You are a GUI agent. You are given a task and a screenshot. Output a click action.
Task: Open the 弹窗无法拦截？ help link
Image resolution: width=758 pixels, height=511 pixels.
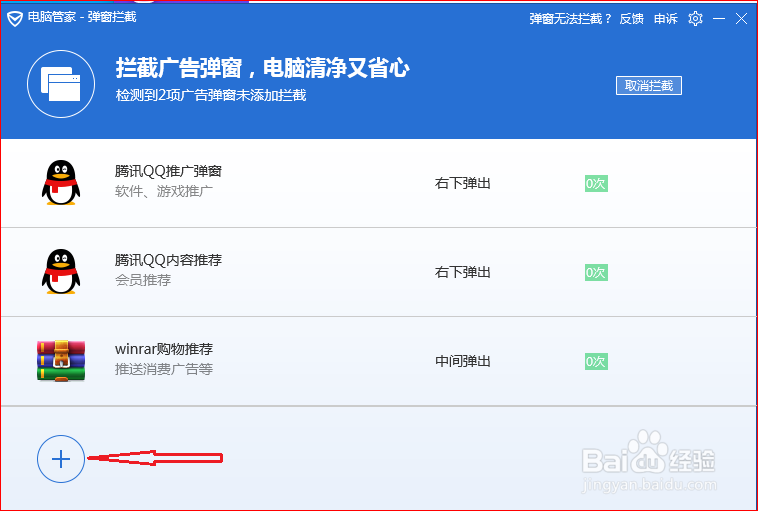pyautogui.click(x=570, y=19)
